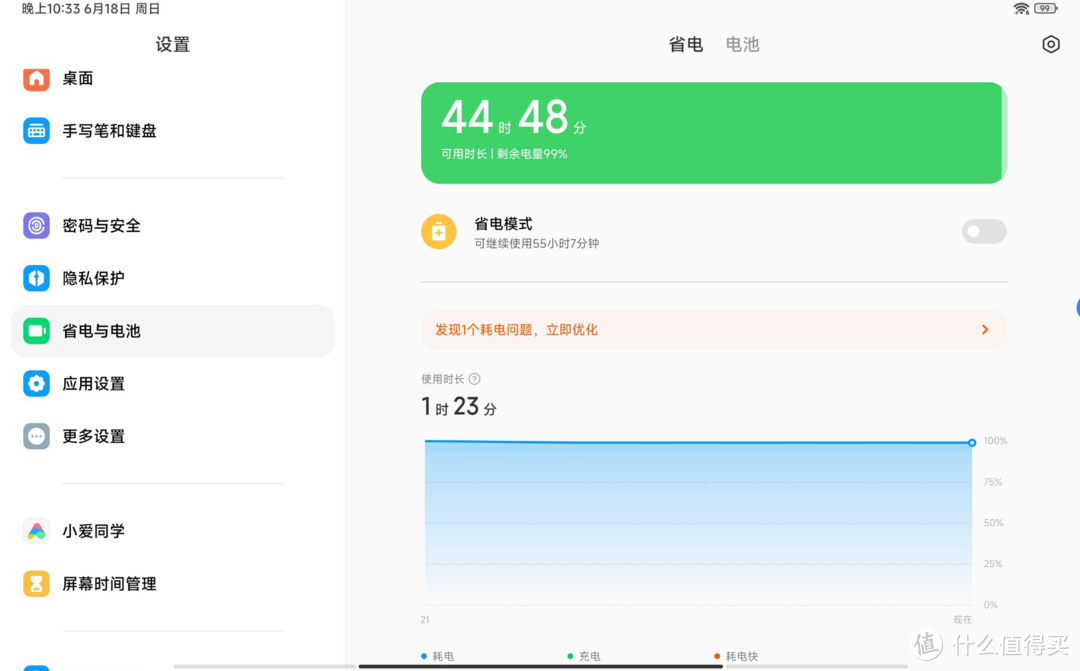Select the 手写笔和键盘 stylus settings icon

coord(36,130)
